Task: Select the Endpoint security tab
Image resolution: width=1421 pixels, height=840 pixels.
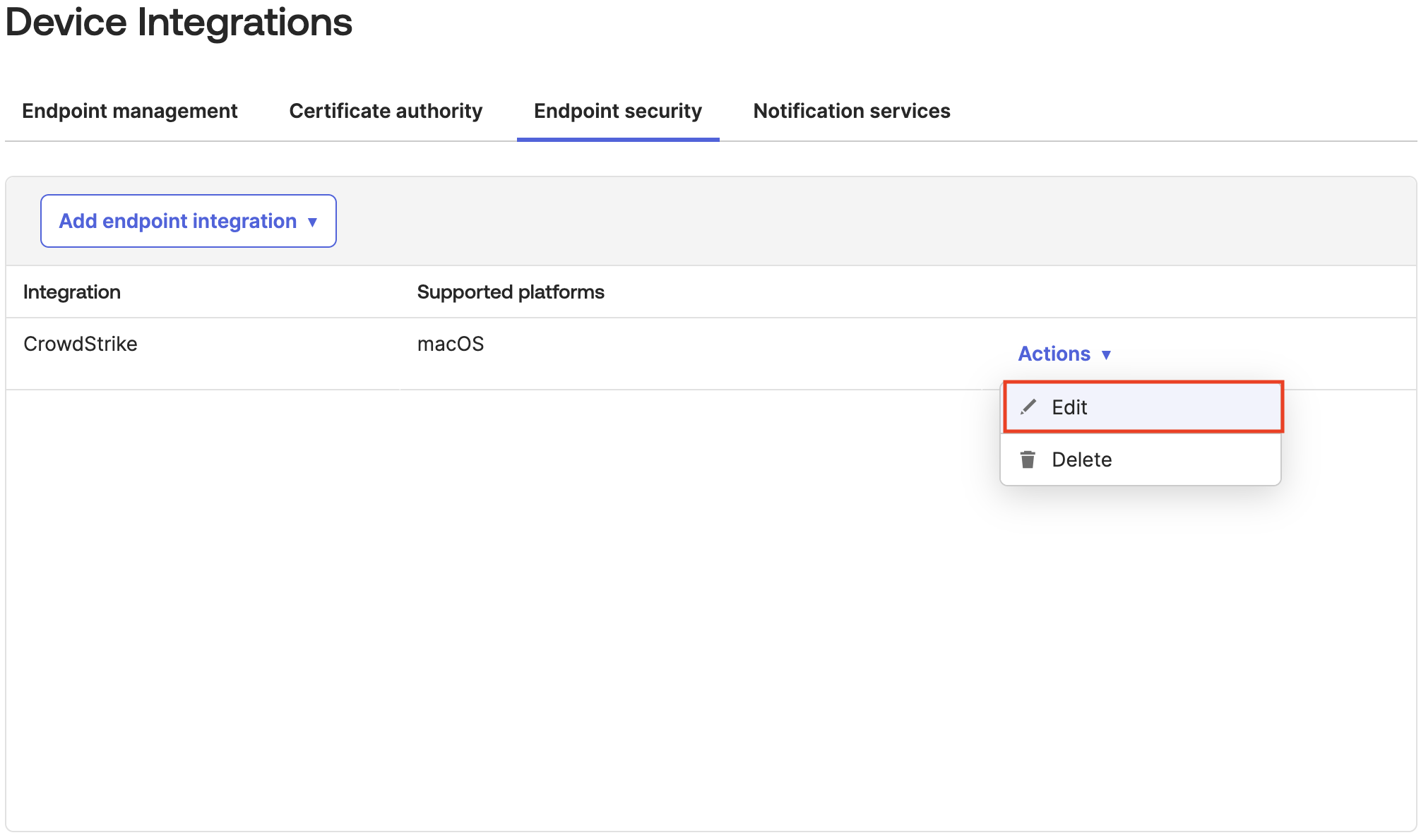Action: (x=618, y=111)
